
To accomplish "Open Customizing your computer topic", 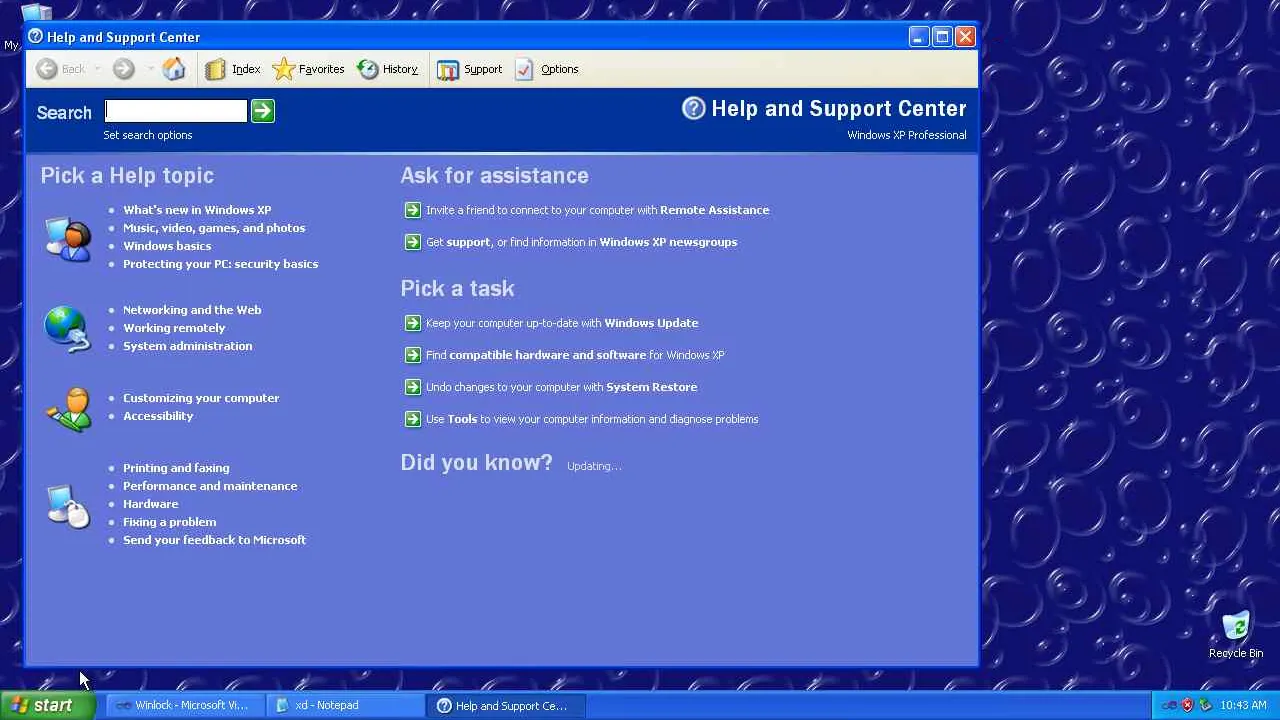I will (201, 398).
